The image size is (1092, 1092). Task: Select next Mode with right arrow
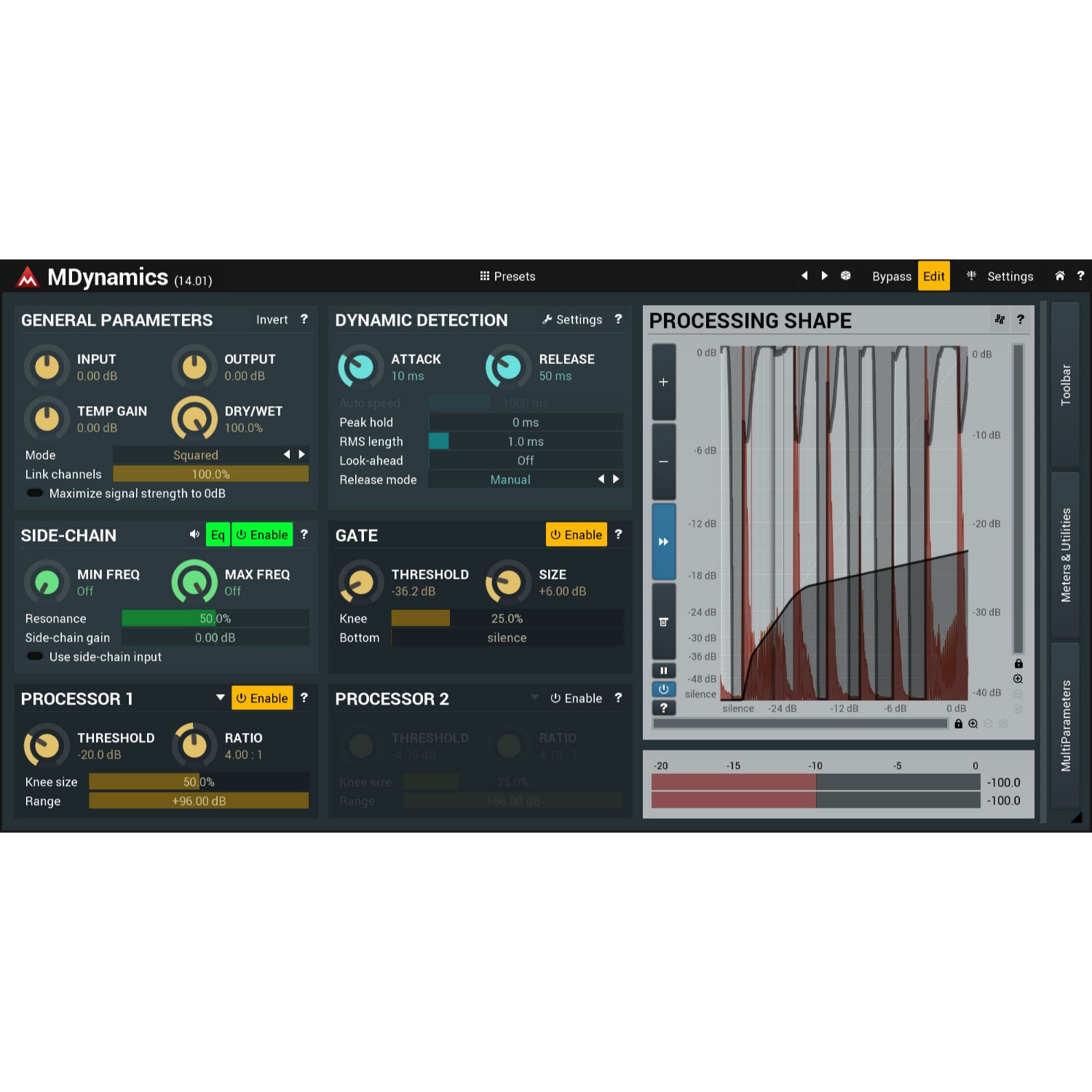[301, 454]
